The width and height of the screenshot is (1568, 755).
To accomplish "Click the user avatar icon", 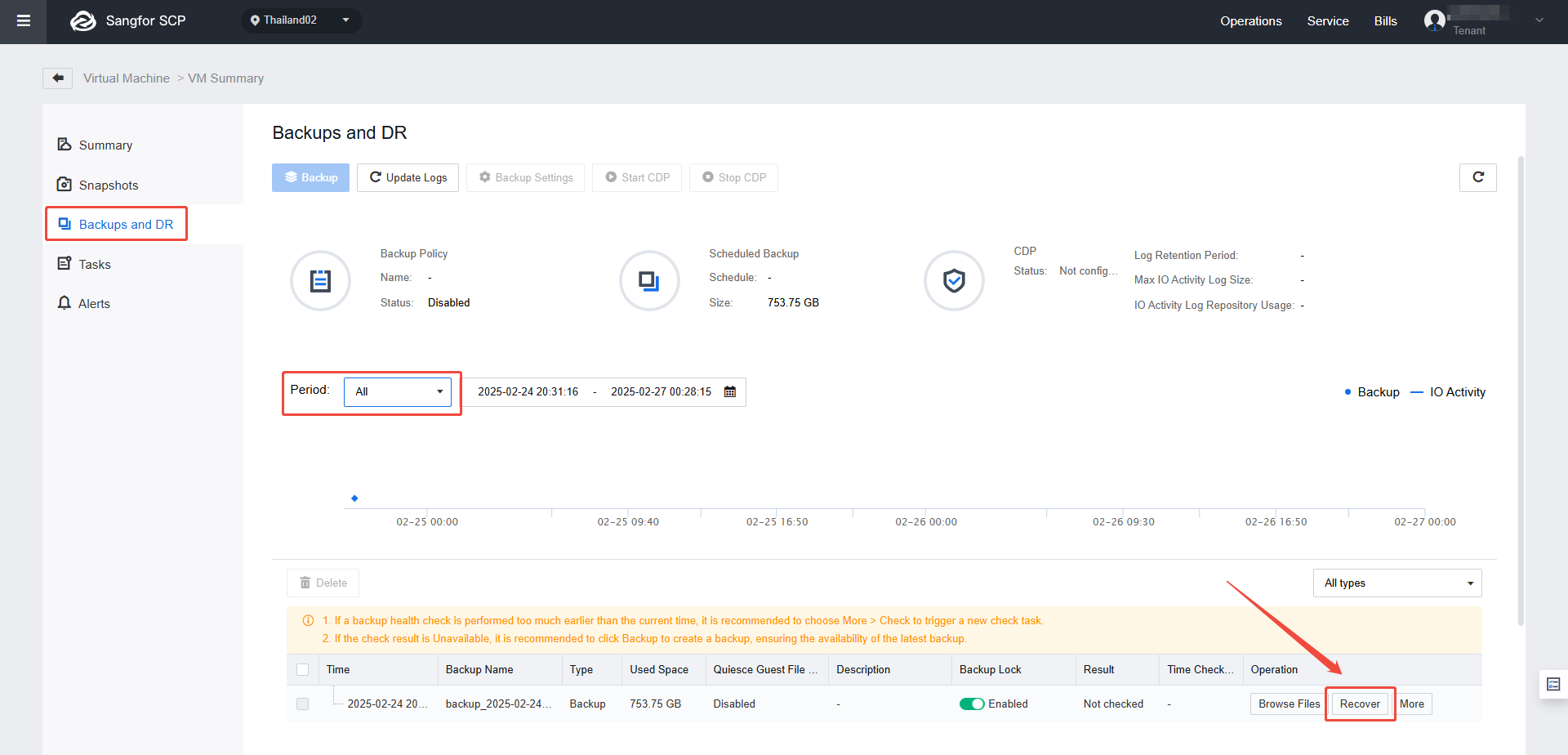I will 1434,20.
